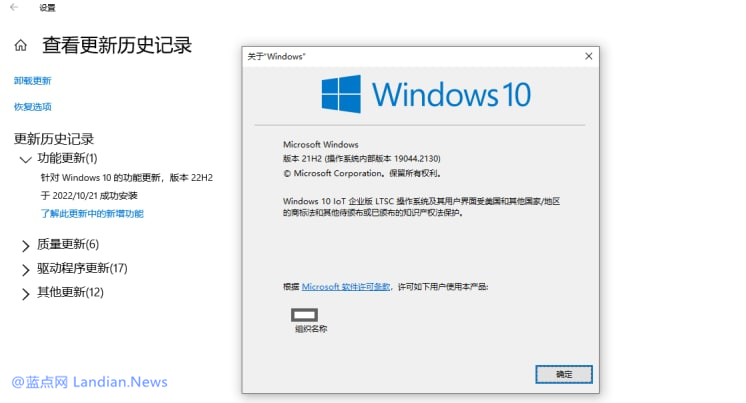The width and height of the screenshot is (746, 403).
Task: Open Microsoft 软件许可条款 link
Action: pos(346,286)
